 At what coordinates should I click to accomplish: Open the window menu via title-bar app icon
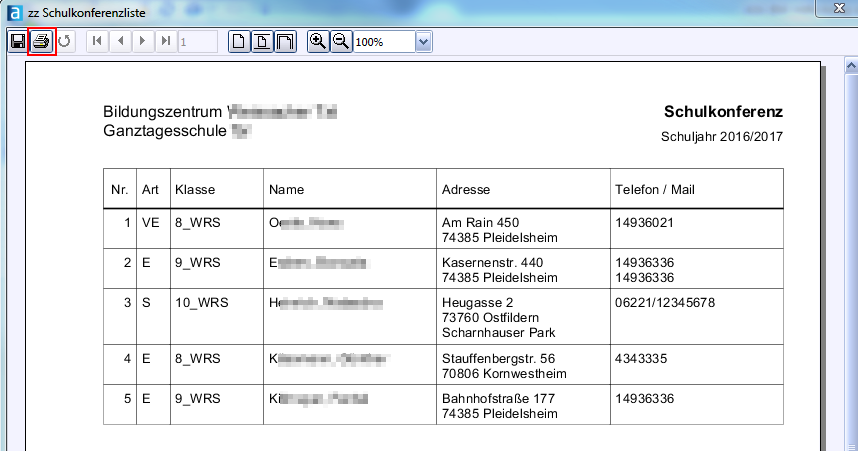(12, 12)
